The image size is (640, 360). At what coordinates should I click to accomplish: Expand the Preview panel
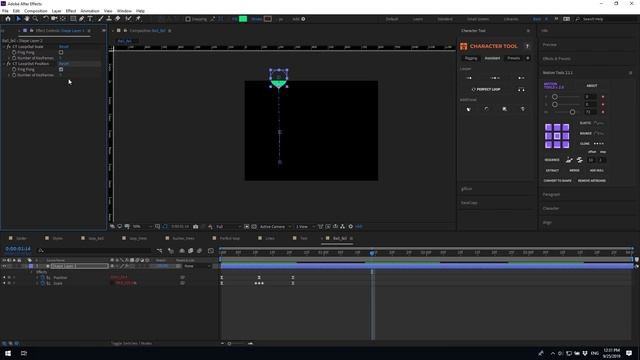point(550,45)
